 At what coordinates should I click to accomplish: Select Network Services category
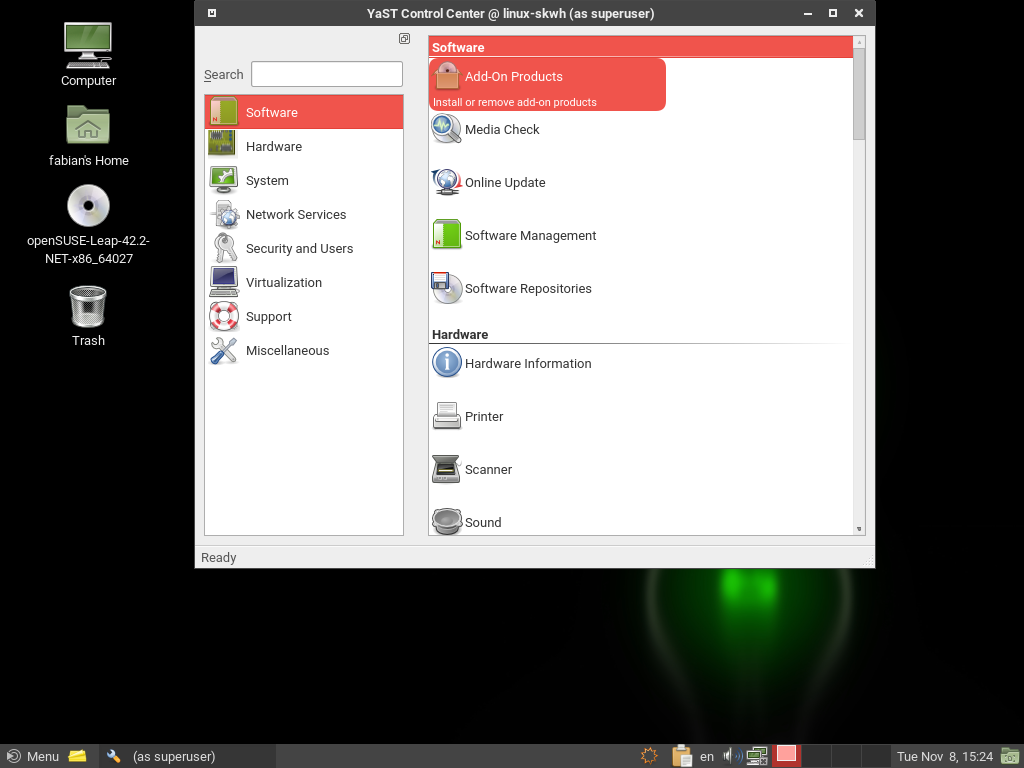pyautogui.click(x=295, y=215)
